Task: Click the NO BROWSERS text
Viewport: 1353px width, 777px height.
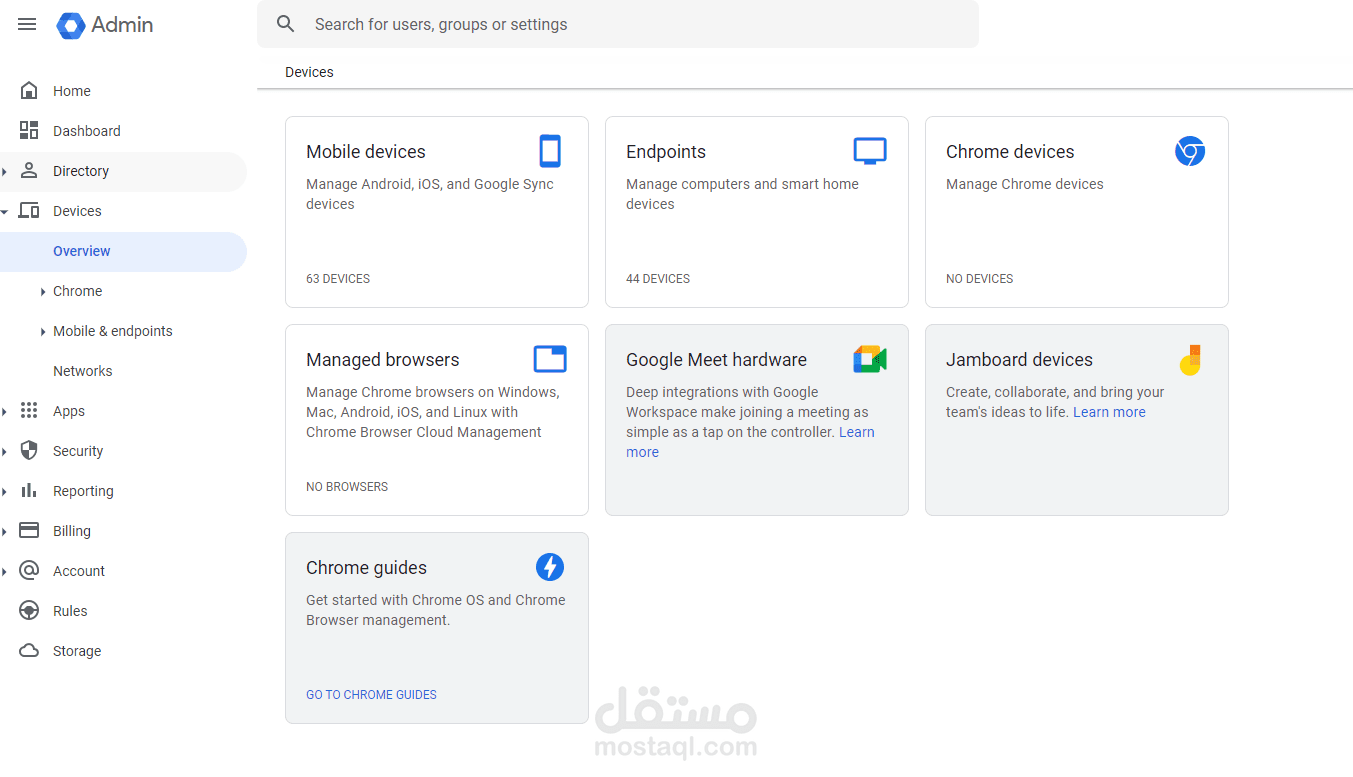Action: pyautogui.click(x=347, y=487)
